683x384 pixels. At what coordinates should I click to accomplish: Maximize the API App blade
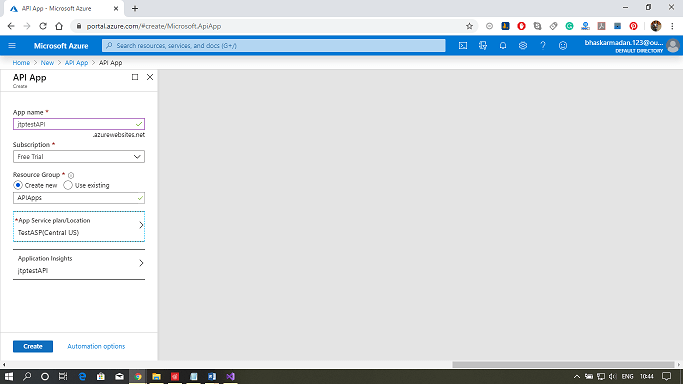(x=135, y=77)
